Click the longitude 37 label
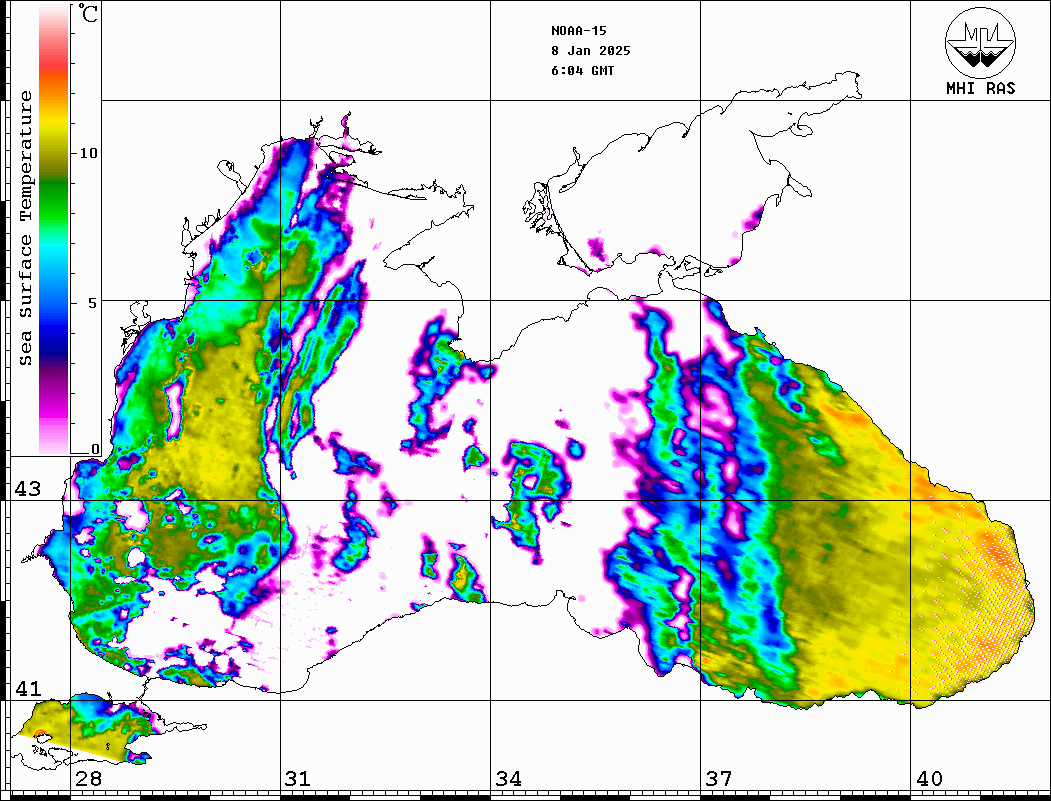The width and height of the screenshot is (1051, 801). pyautogui.click(x=718, y=779)
